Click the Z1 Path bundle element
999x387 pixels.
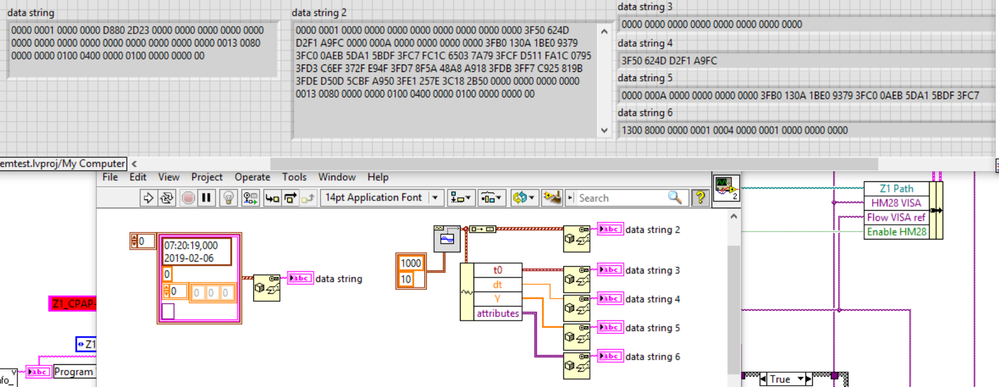point(896,189)
